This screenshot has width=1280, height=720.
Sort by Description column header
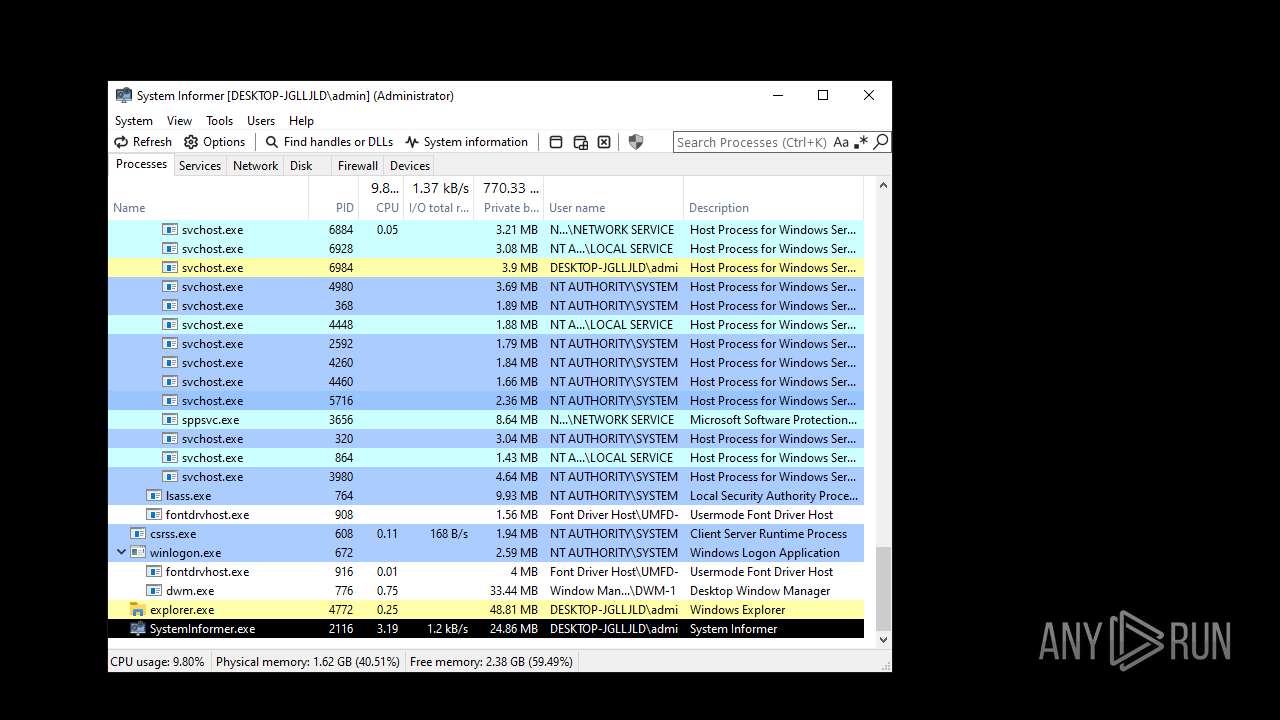[773, 198]
